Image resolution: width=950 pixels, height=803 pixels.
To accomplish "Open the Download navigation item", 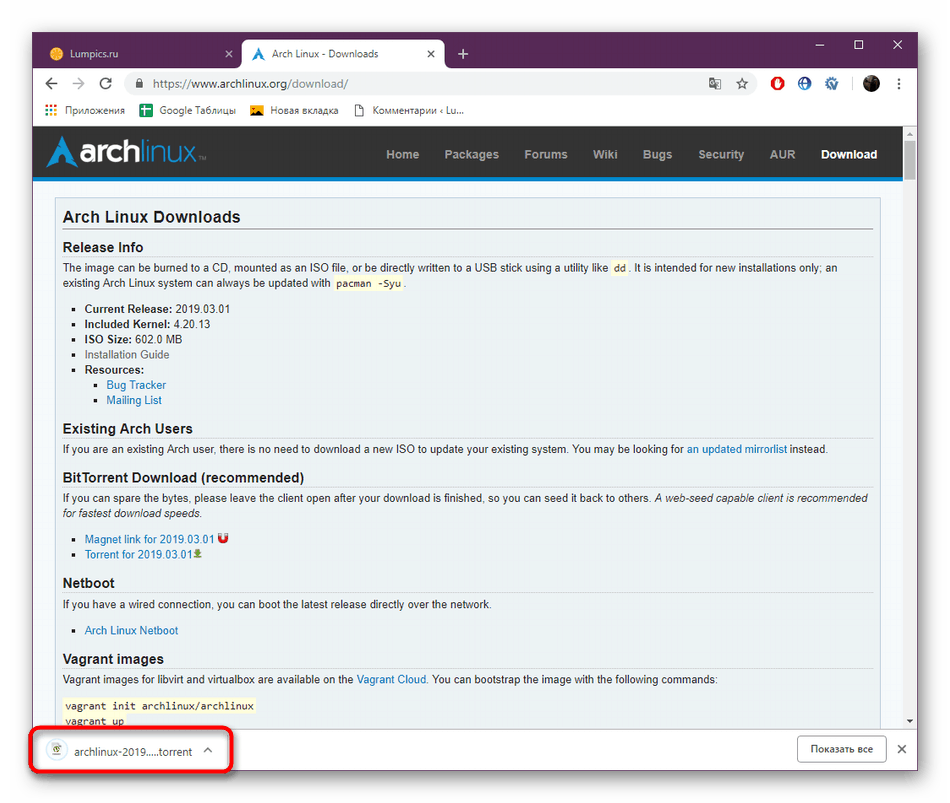I will 849,155.
